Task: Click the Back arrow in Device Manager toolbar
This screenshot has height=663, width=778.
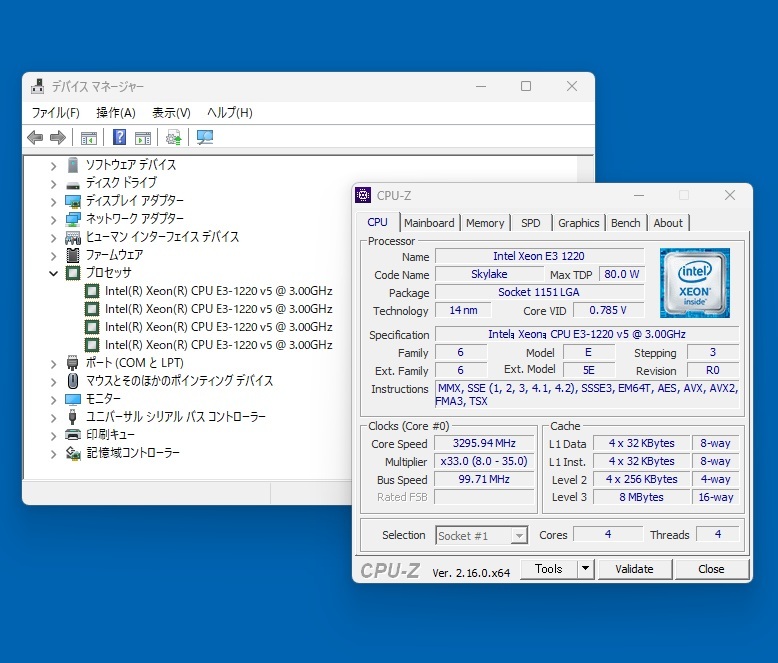Action: (x=35, y=138)
